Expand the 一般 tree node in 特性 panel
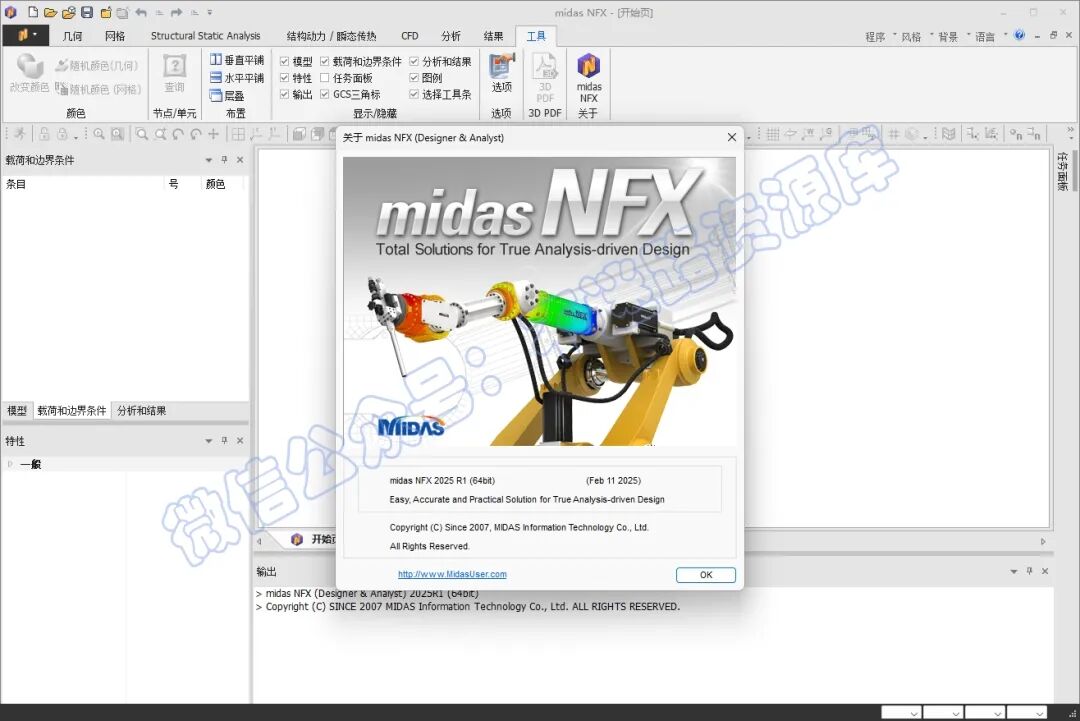The image size is (1080, 721). 10,464
